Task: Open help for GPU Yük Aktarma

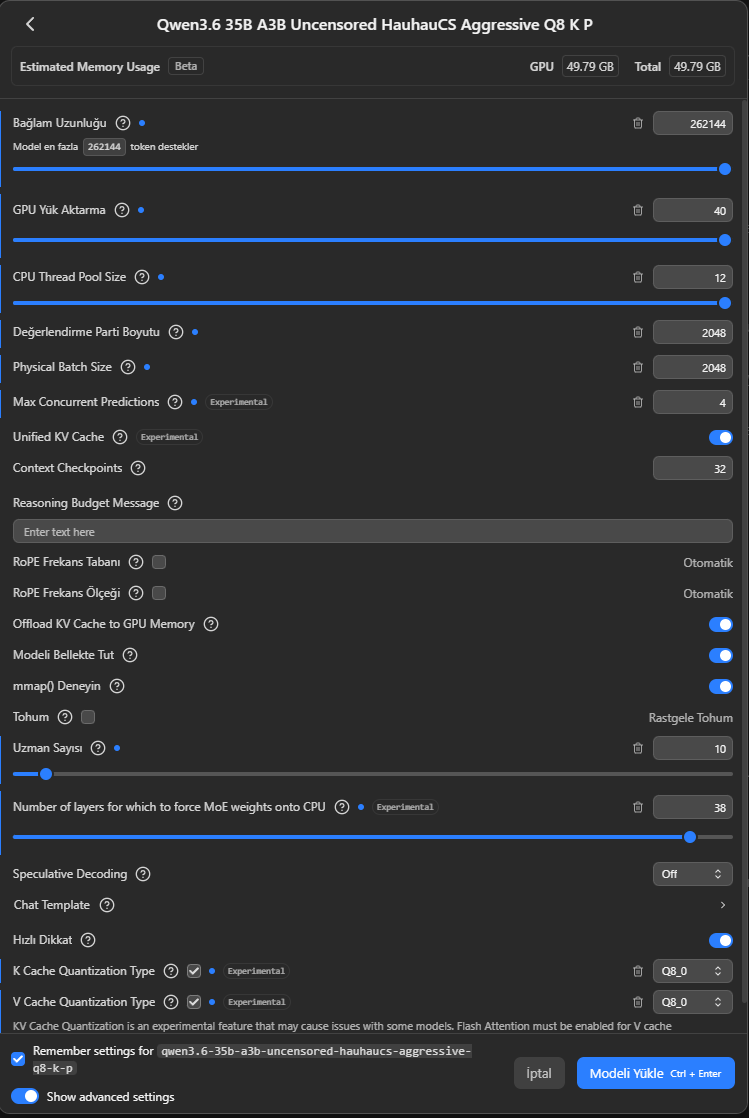Action: click(x=122, y=210)
